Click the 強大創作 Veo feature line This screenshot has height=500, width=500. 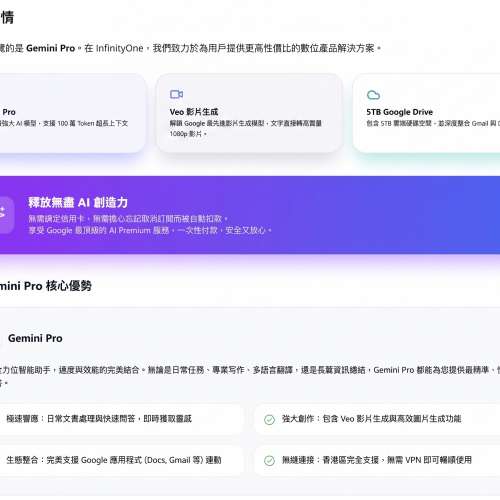click(x=372, y=419)
